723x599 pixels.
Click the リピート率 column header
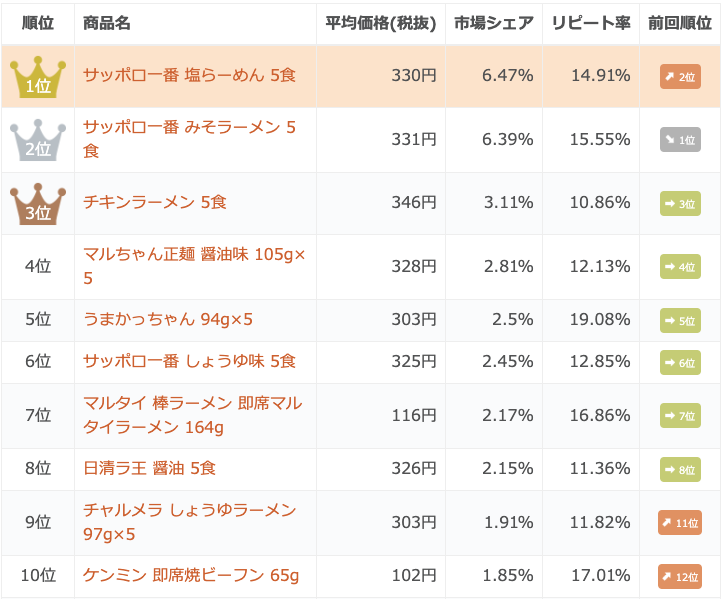click(591, 23)
